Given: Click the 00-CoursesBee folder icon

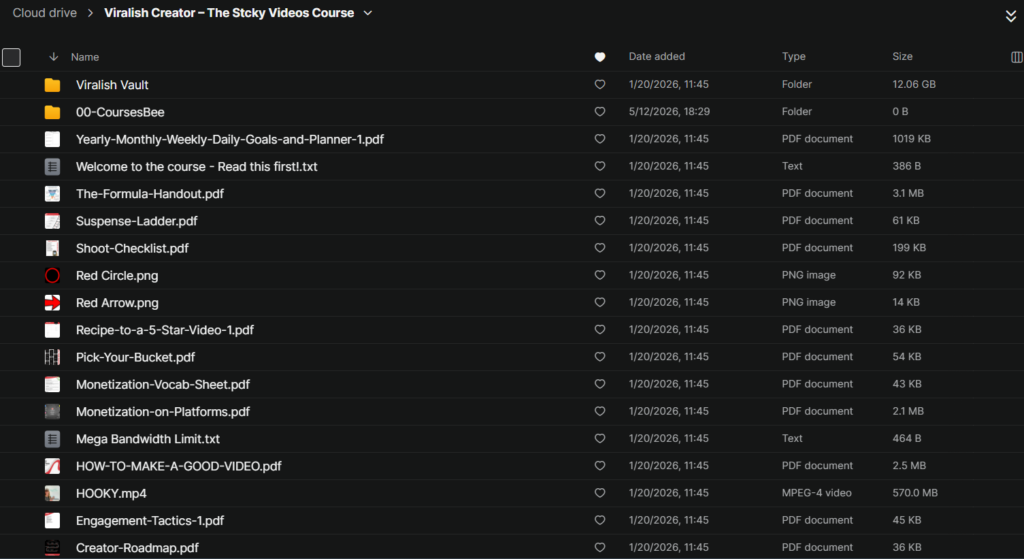Looking at the screenshot, I should (52, 112).
